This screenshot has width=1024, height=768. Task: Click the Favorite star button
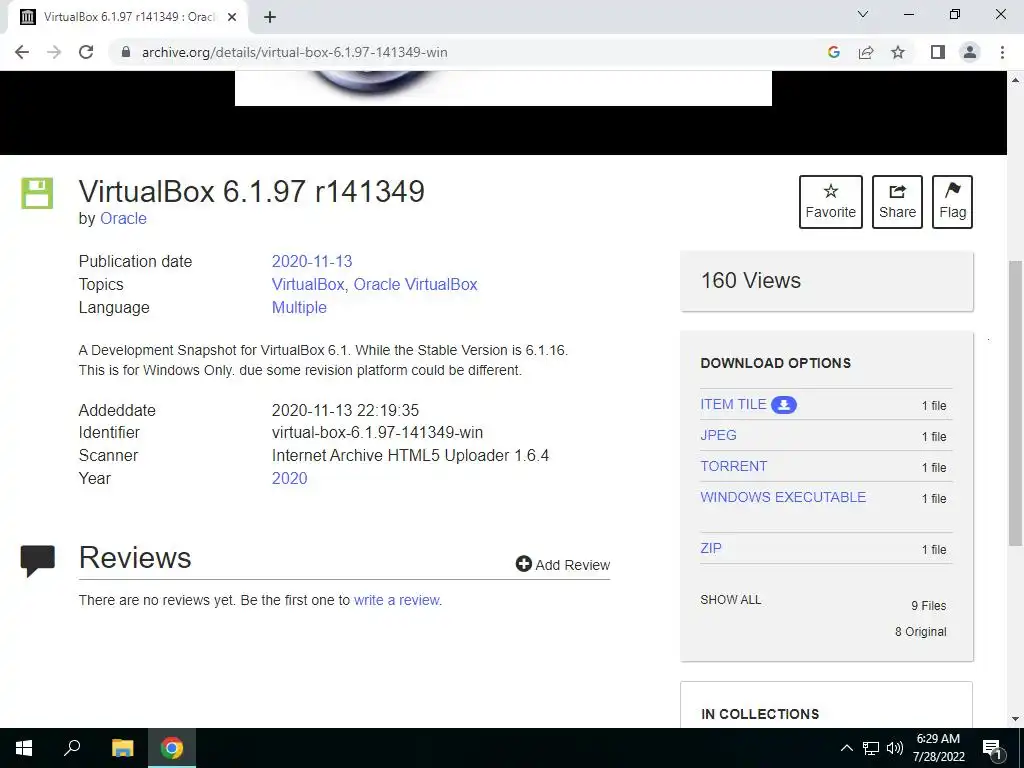831,202
